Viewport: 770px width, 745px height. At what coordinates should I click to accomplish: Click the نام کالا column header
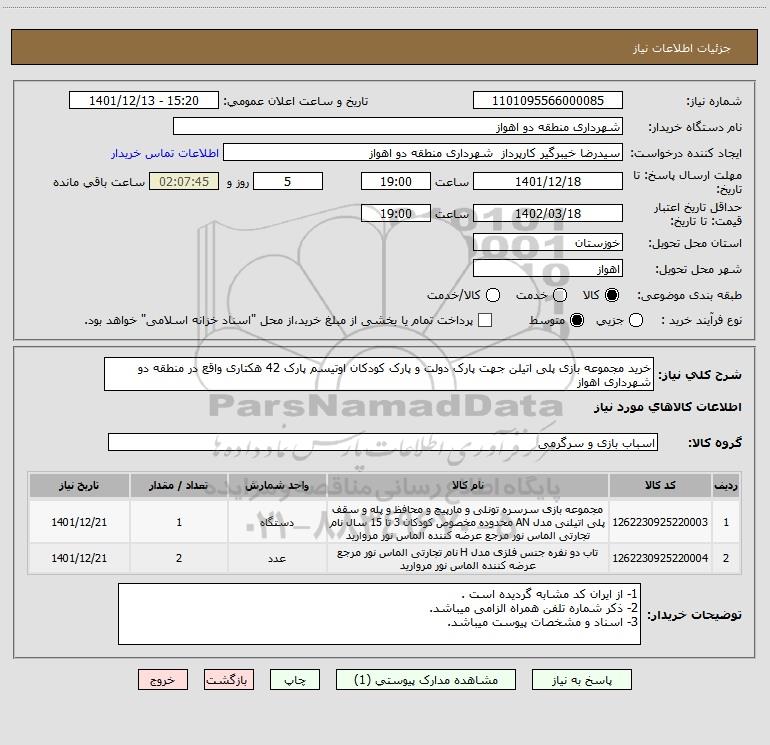(468, 485)
